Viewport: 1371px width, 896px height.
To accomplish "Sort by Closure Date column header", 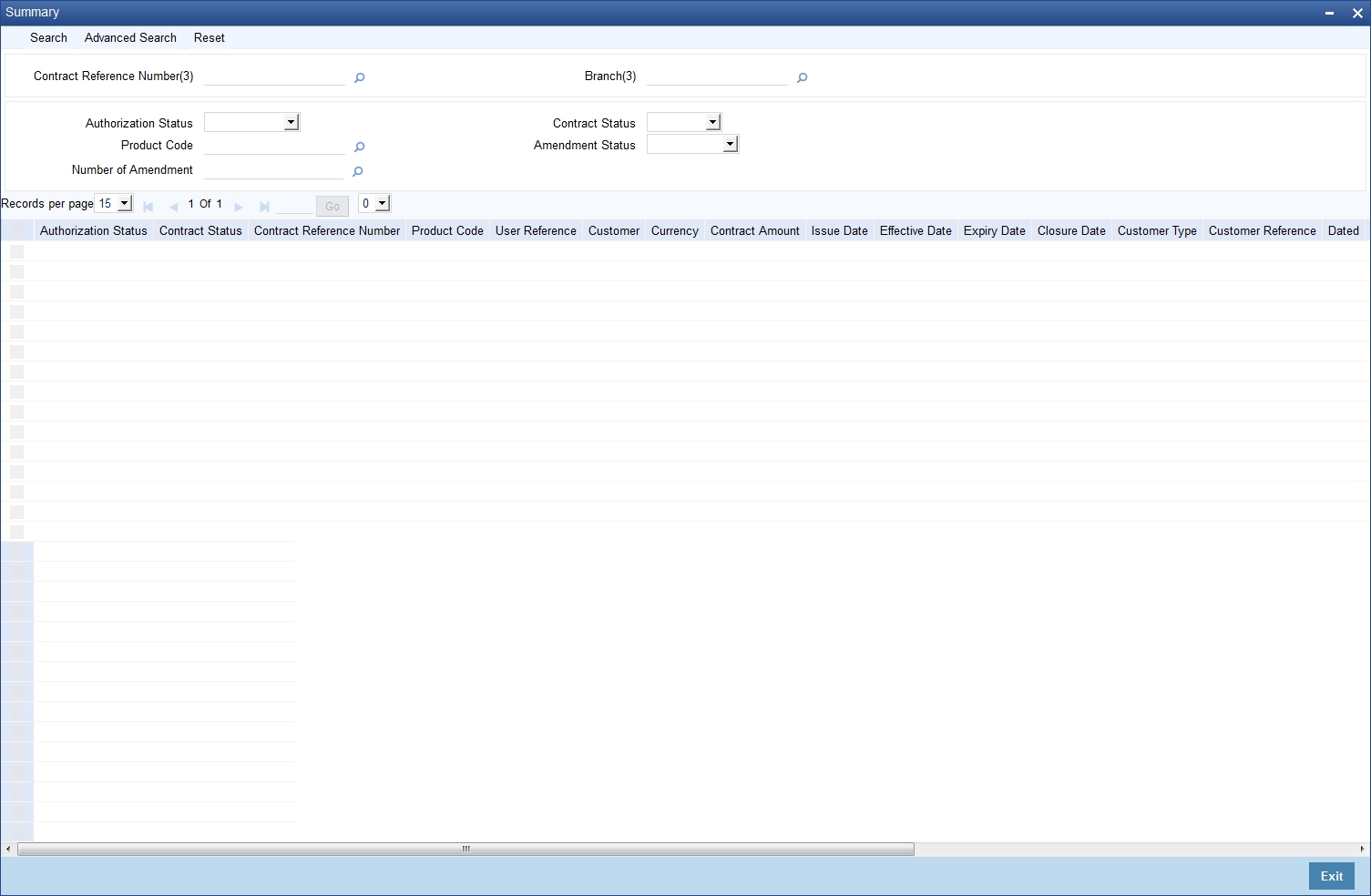I will tap(1071, 230).
